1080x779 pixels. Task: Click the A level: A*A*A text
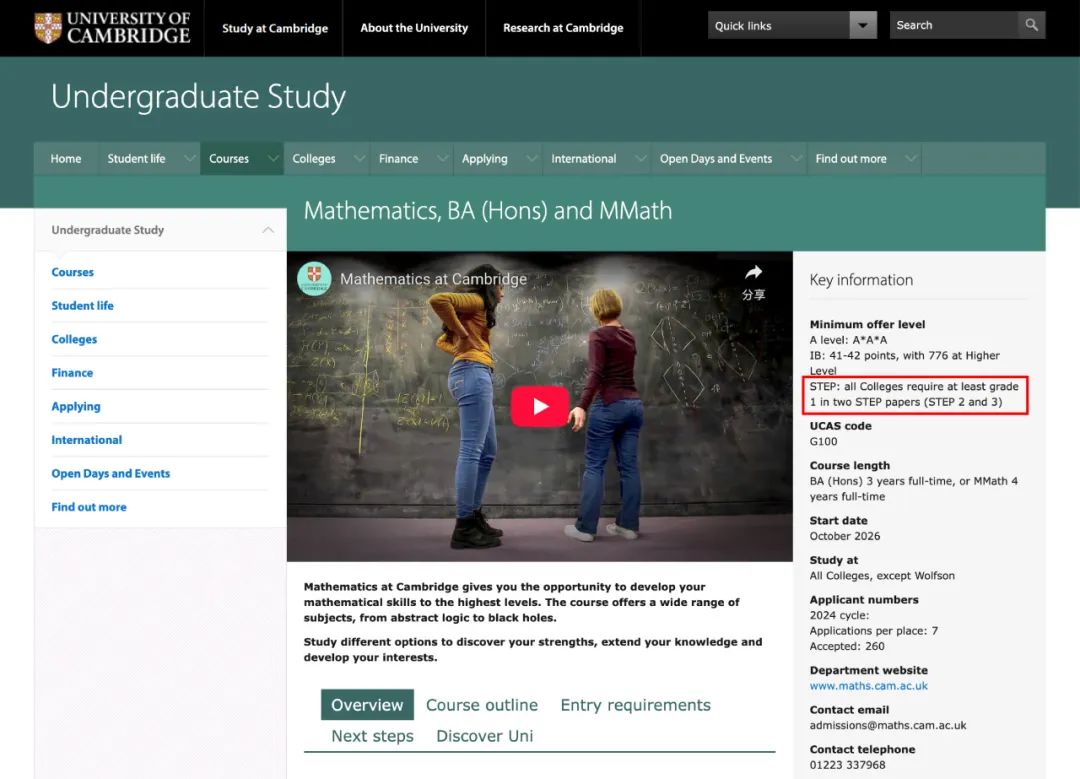848,340
